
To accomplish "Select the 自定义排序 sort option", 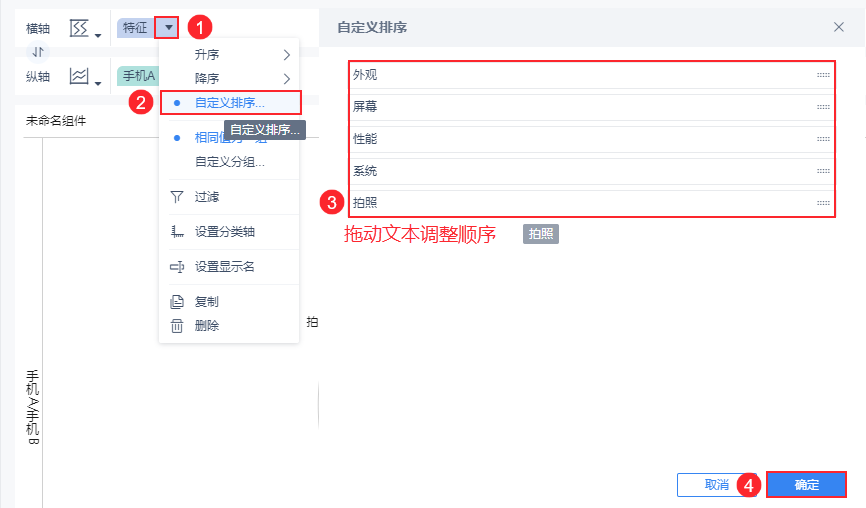I will [x=229, y=102].
